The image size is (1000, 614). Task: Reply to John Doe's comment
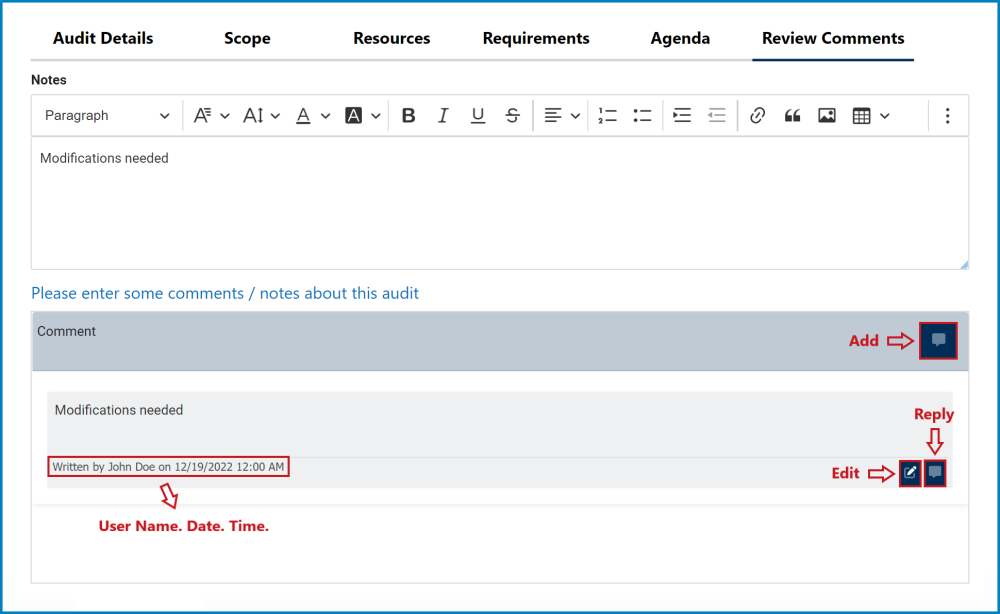click(935, 472)
